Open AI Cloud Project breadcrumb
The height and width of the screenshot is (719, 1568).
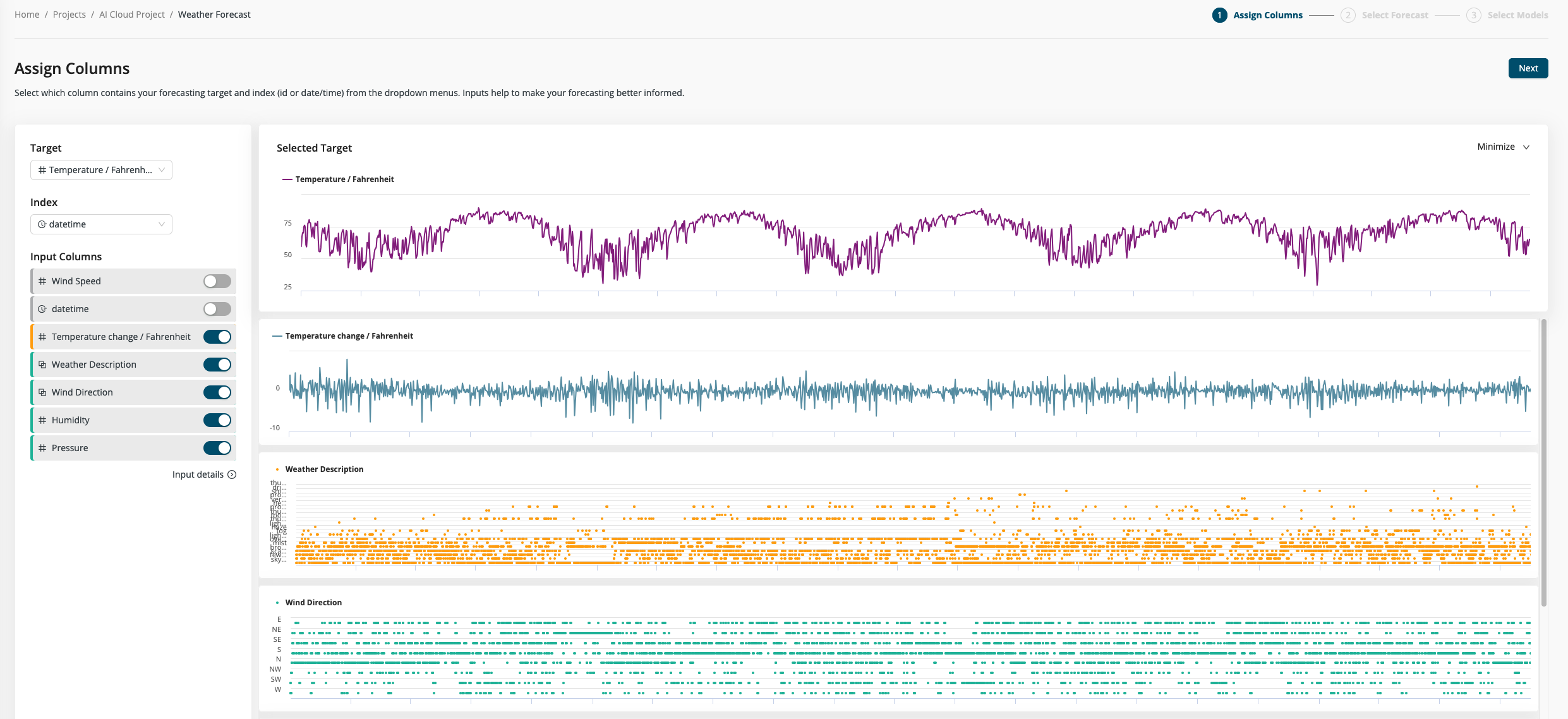[131, 15]
